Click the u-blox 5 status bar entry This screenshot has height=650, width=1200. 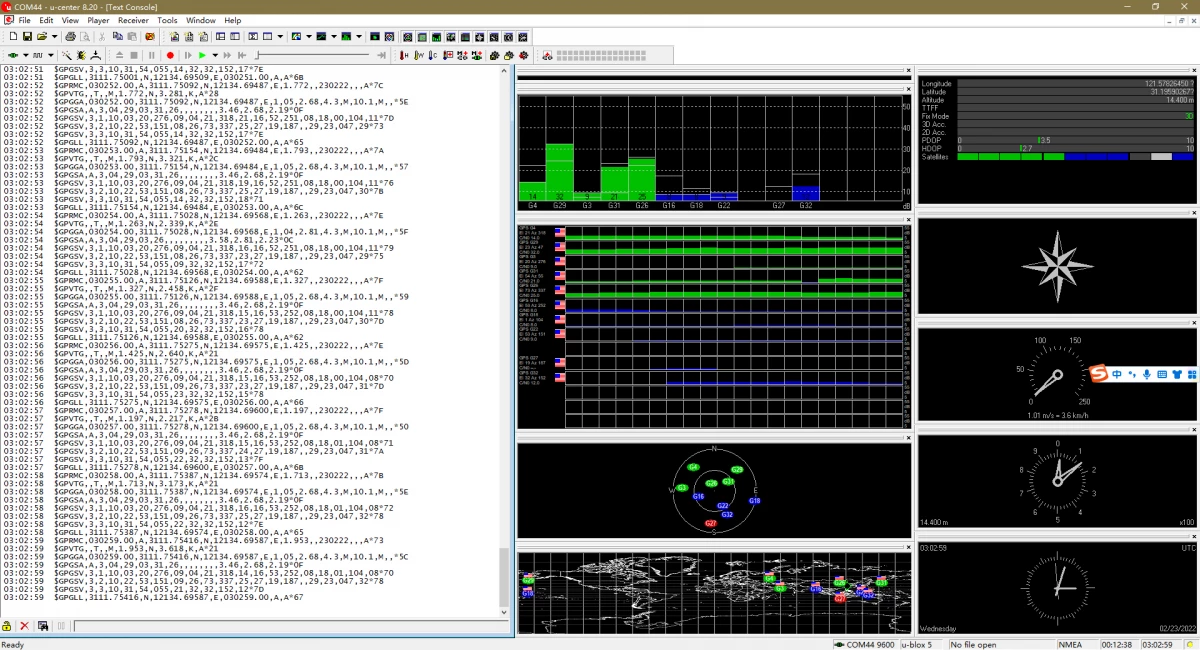click(921, 644)
